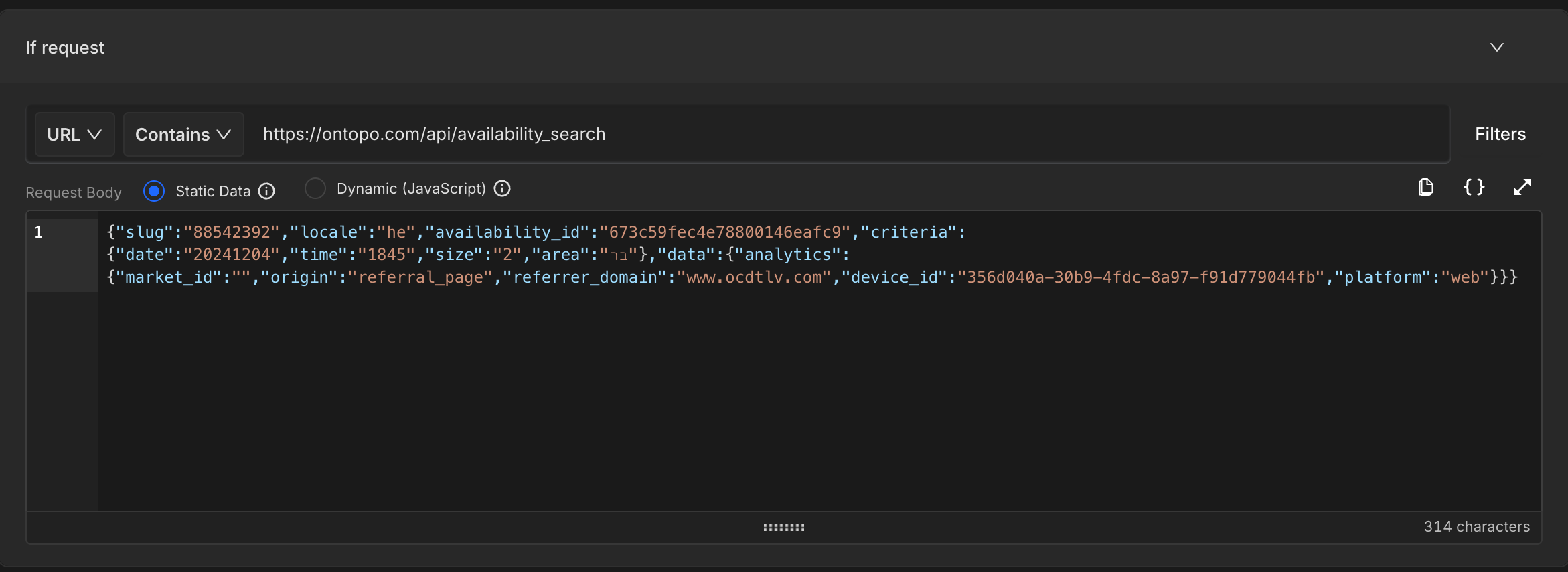Click the Request Body label
The image size is (1568, 572).
point(74,192)
